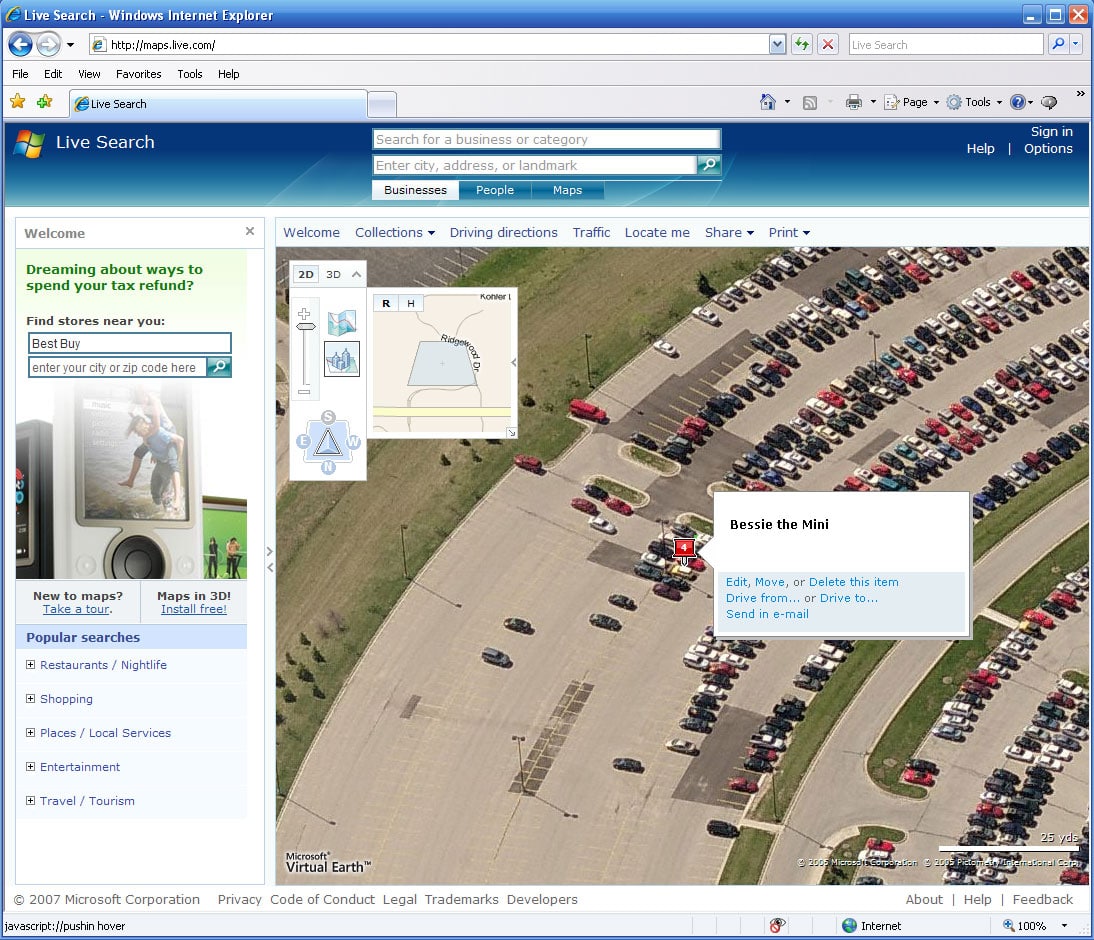Image resolution: width=1094 pixels, height=940 pixels.
Task: Click the IE Home icon
Action: coord(767,102)
